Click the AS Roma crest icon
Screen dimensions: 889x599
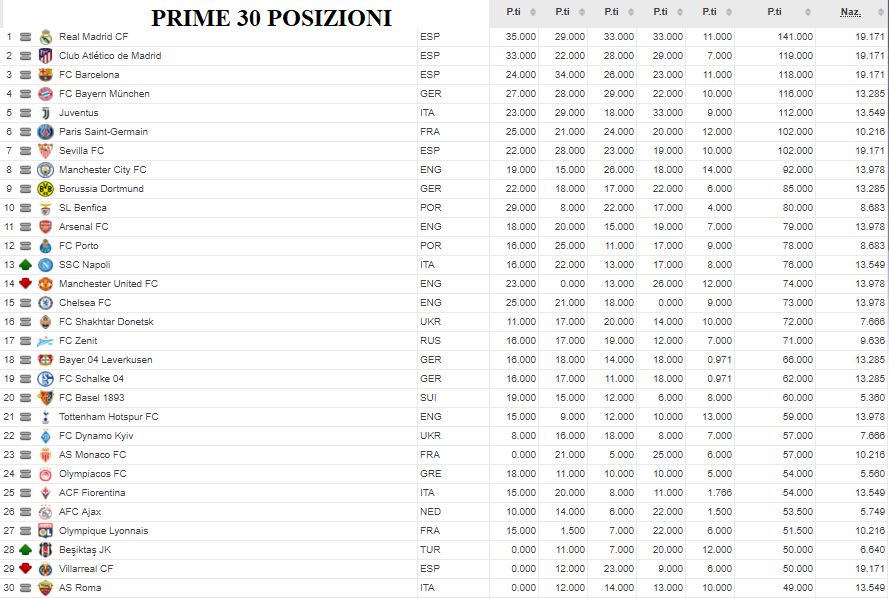click(45, 588)
